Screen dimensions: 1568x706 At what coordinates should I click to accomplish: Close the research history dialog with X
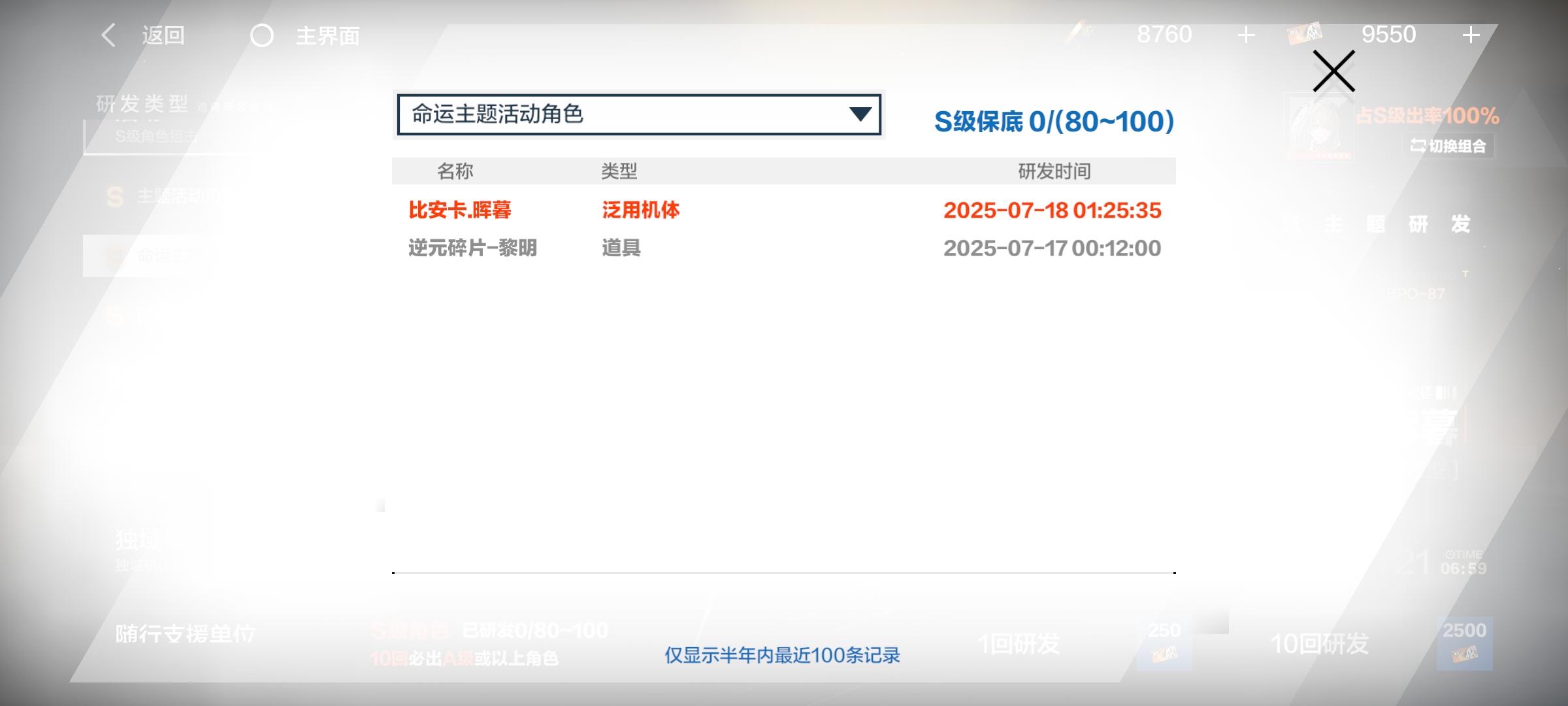click(x=1333, y=71)
